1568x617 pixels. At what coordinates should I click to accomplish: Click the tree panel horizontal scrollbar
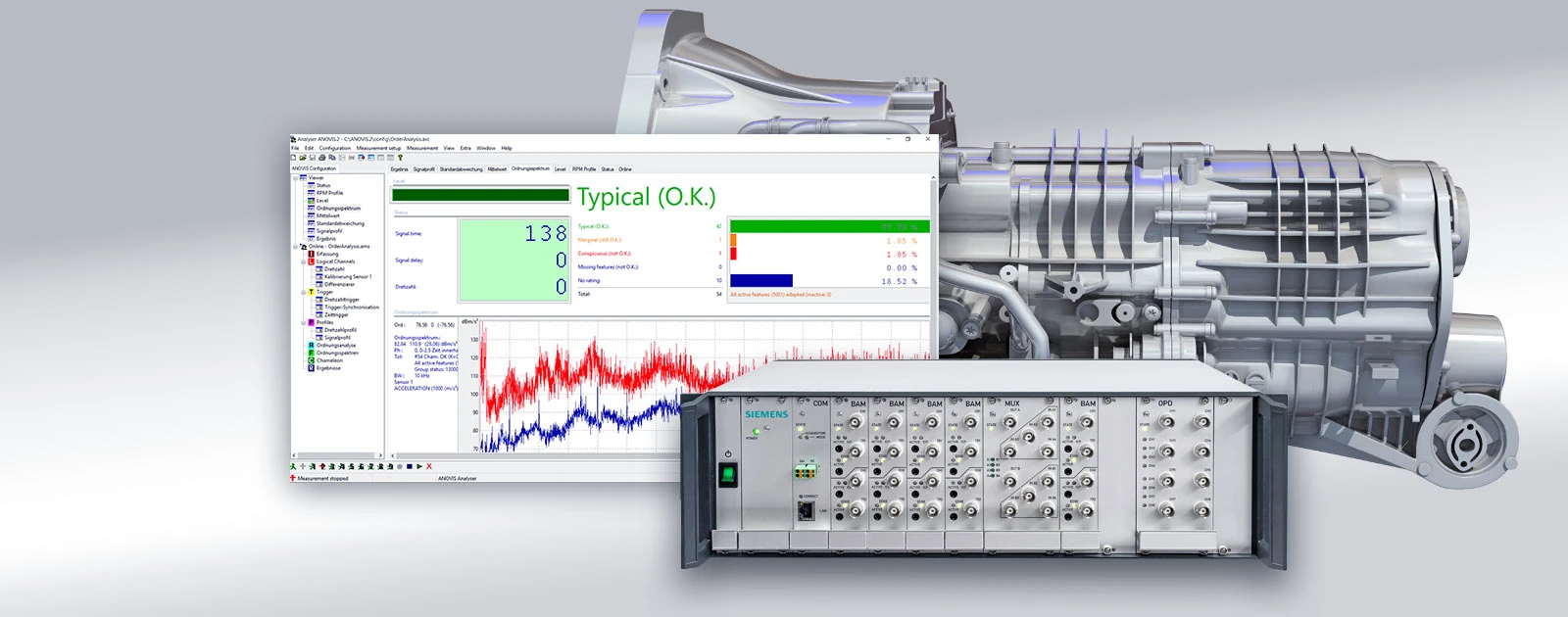point(337,455)
